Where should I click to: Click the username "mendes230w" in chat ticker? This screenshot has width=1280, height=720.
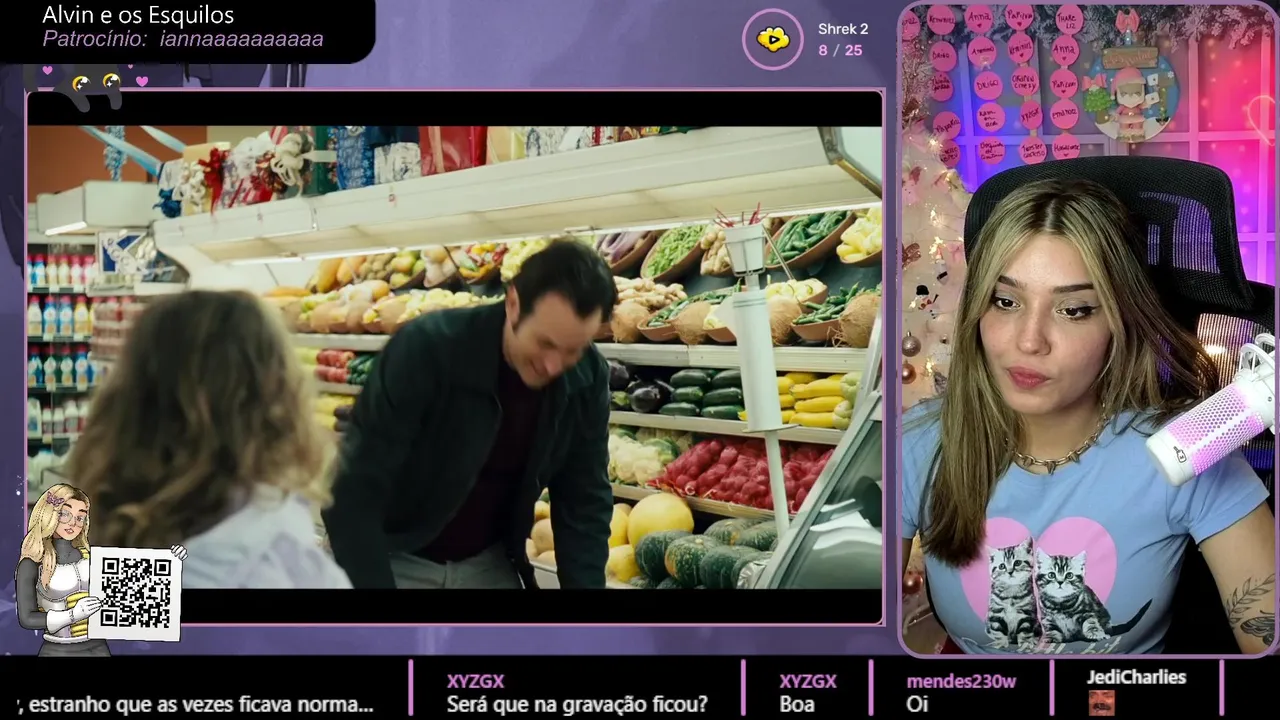[x=961, y=681]
